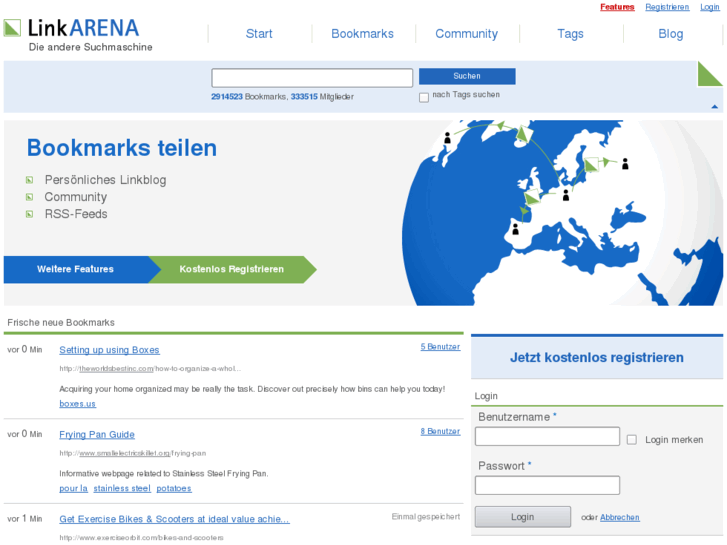This screenshot has height=545, width=727.
Task: Open 'Get Exercise Bikes & Scooters' bookmark
Action: coord(174,519)
